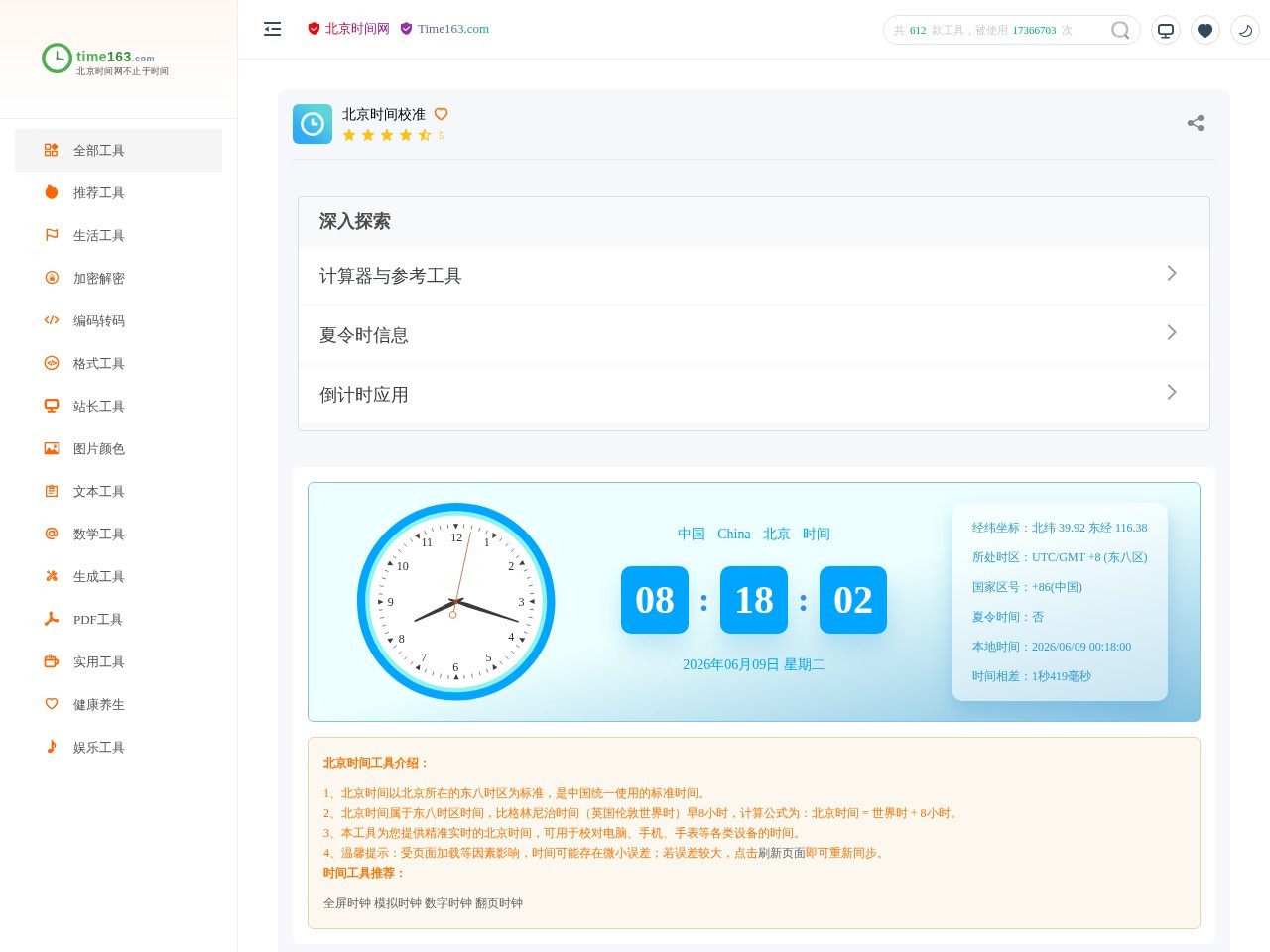Image resolution: width=1270 pixels, height=952 pixels.
Task: Click the hours digit tile 08
Action: tap(655, 600)
